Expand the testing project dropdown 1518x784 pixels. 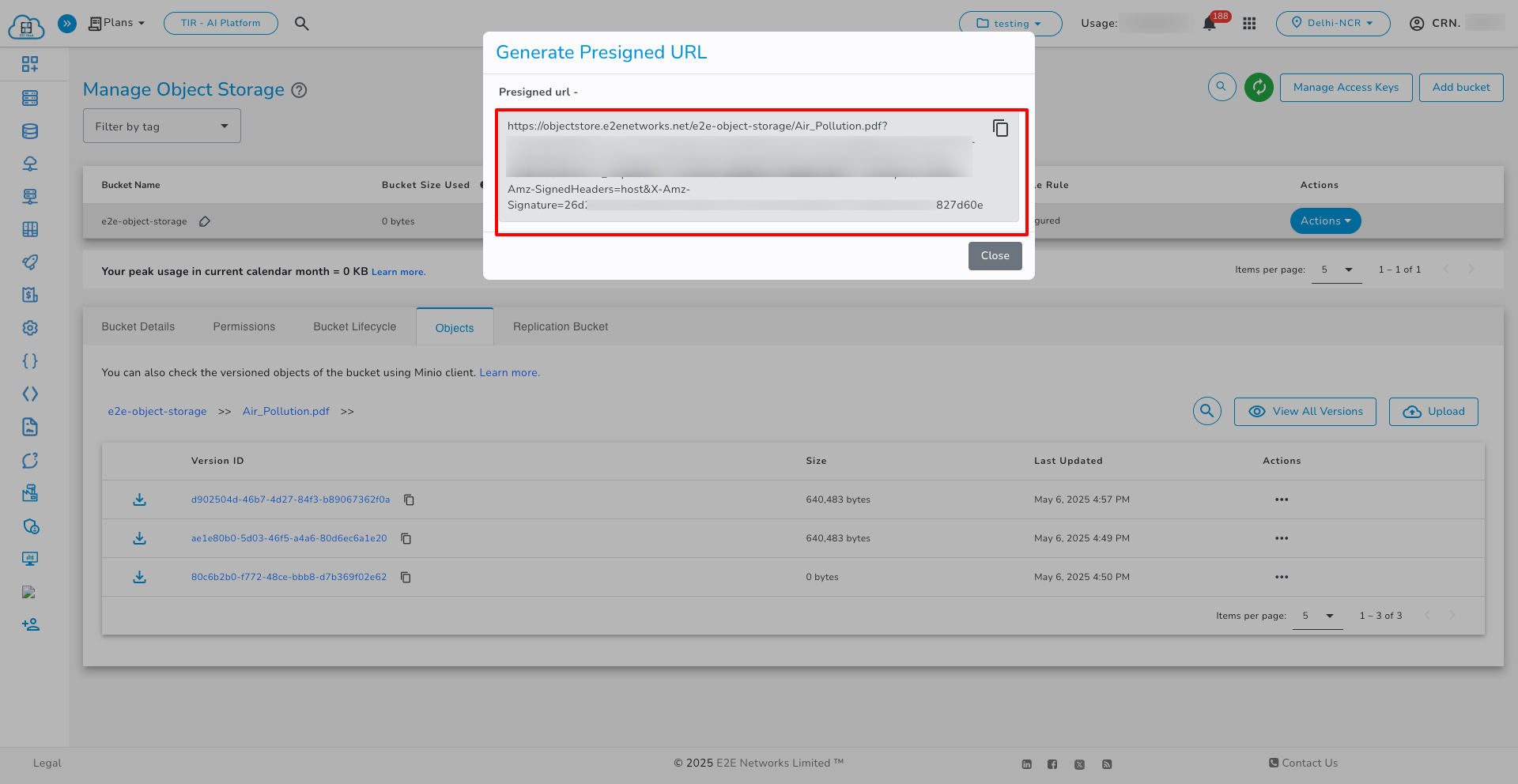(x=1010, y=24)
